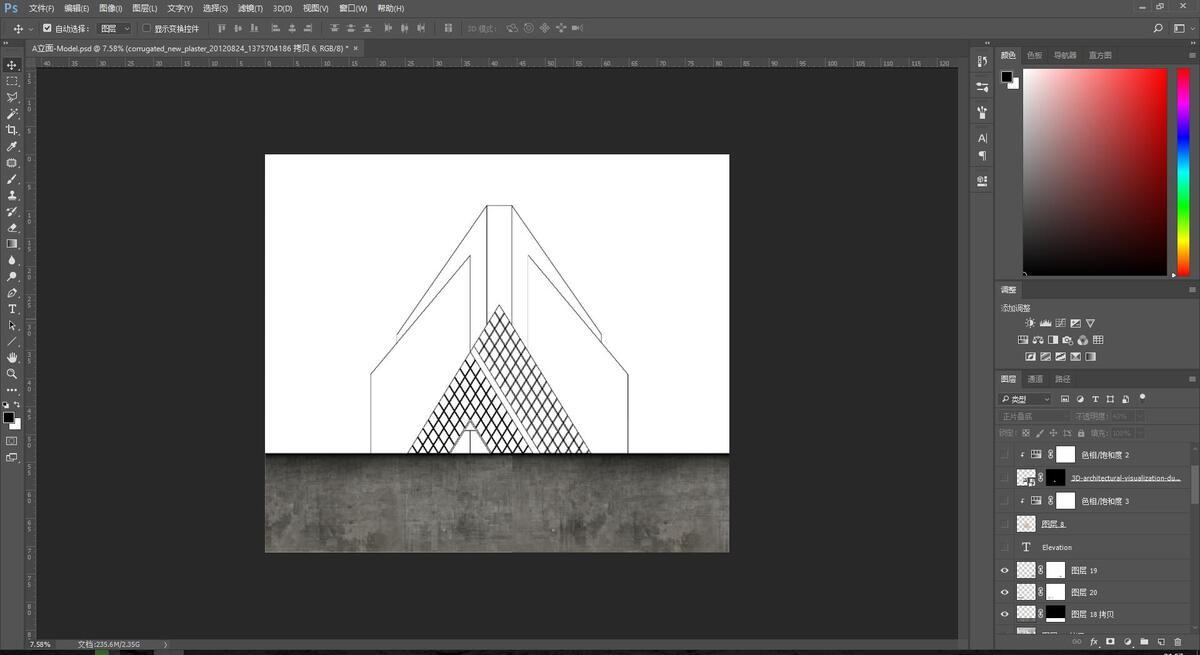The height and width of the screenshot is (655, 1200).
Task: Select the Path Selection arrow tool
Action: [12, 325]
